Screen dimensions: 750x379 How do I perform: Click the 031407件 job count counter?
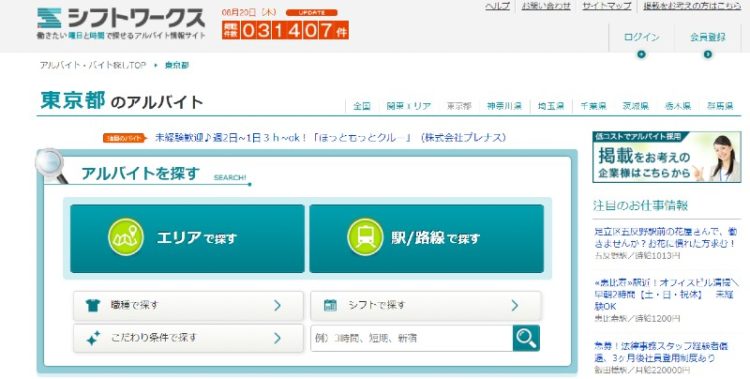[x=285, y=30]
